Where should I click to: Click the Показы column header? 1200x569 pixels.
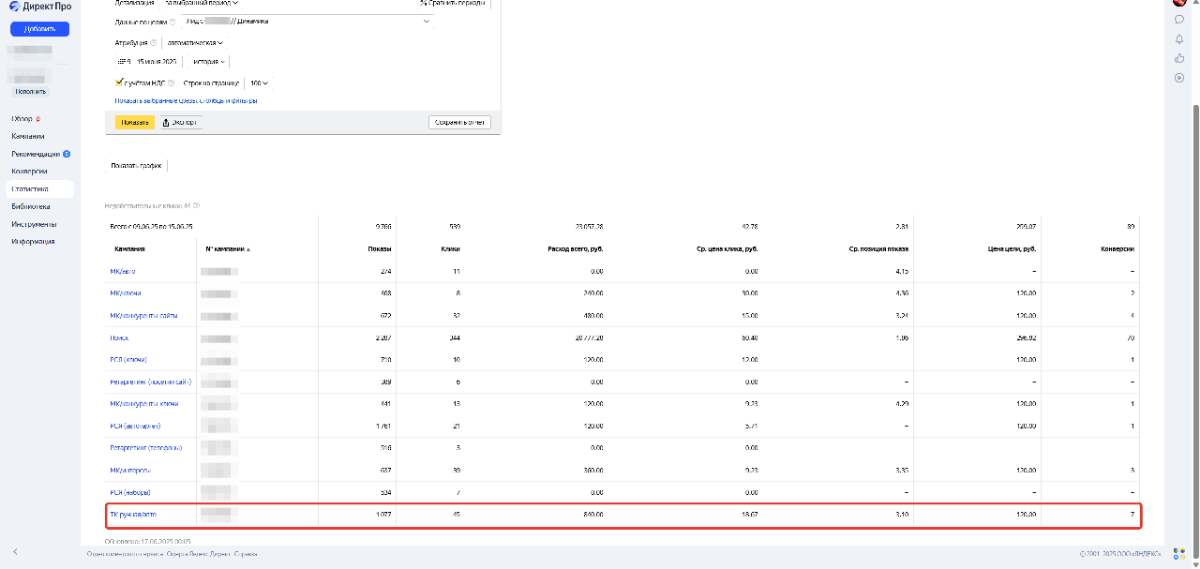[x=381, y=249]
